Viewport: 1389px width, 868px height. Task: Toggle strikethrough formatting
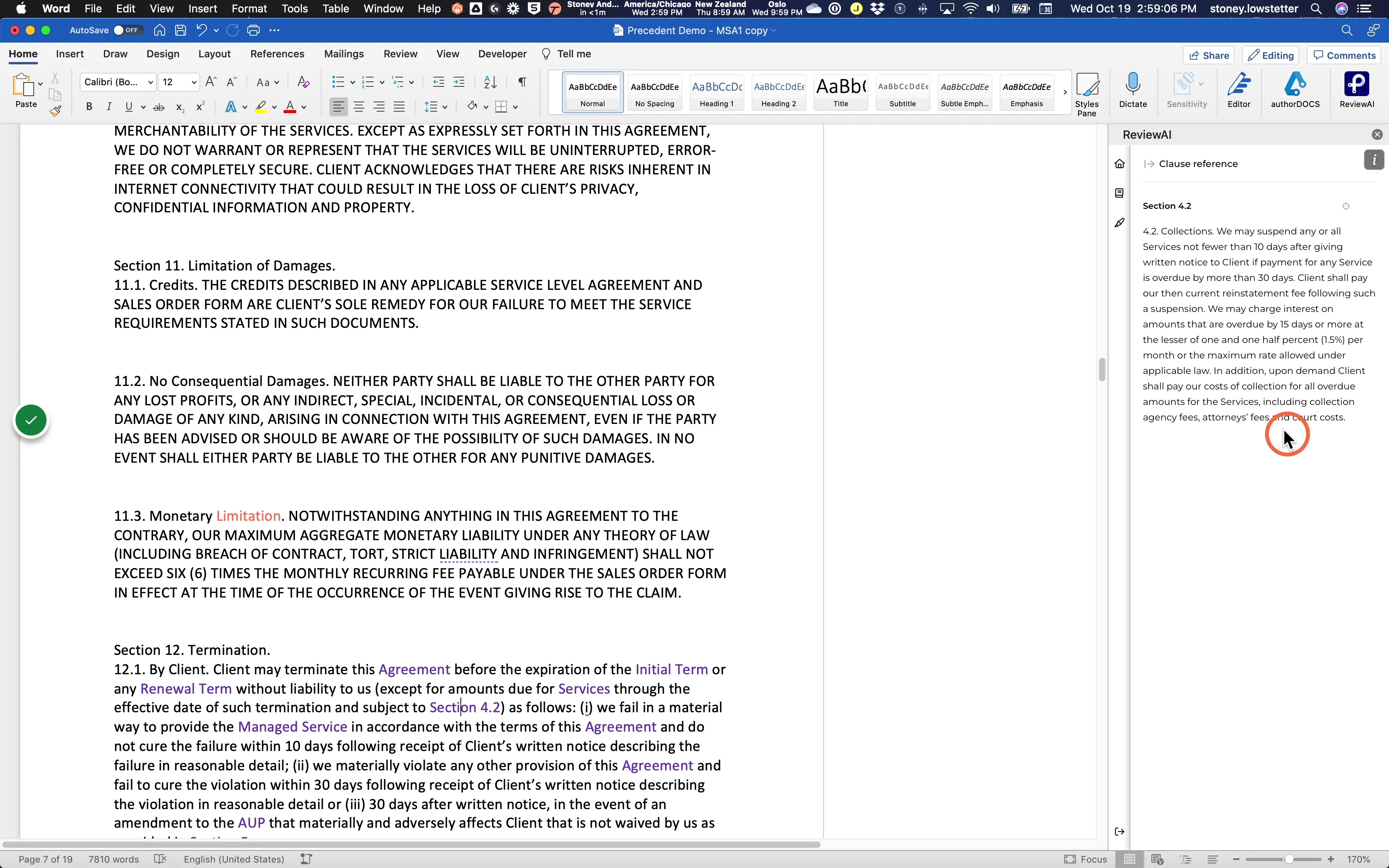pyautogui.click(x=159, y=107)
